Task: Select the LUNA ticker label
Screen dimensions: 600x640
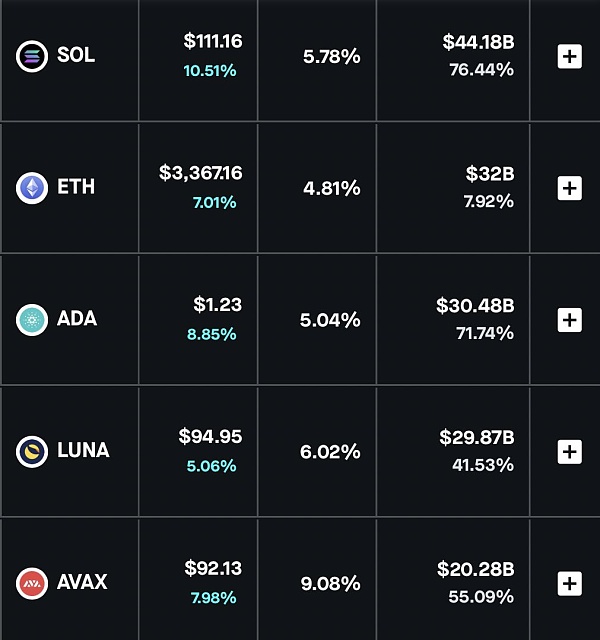Action: coord(83,451)
